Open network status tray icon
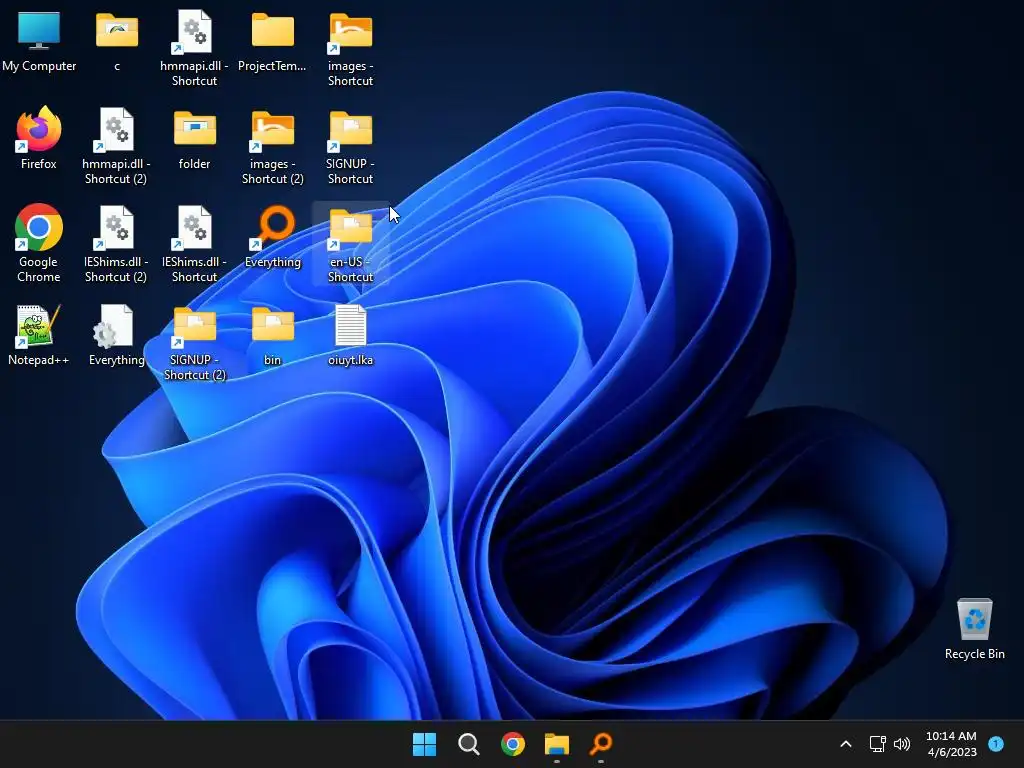 pos(878,744)
